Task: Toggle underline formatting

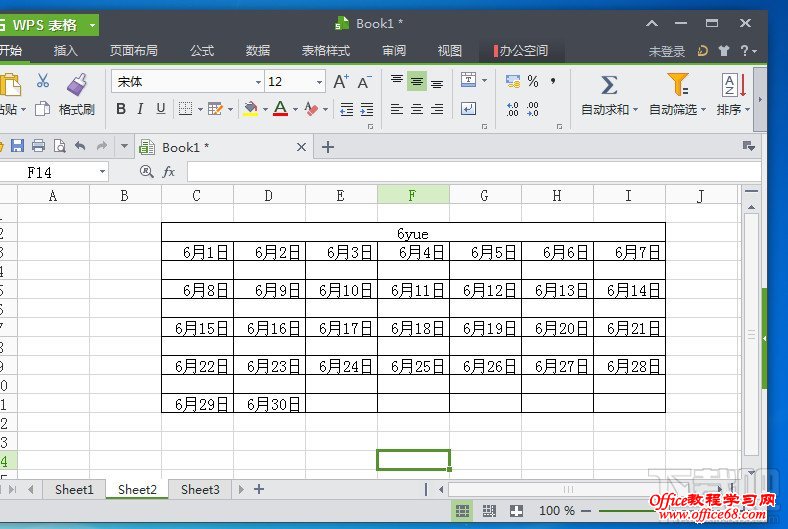Action: (161, 109)
